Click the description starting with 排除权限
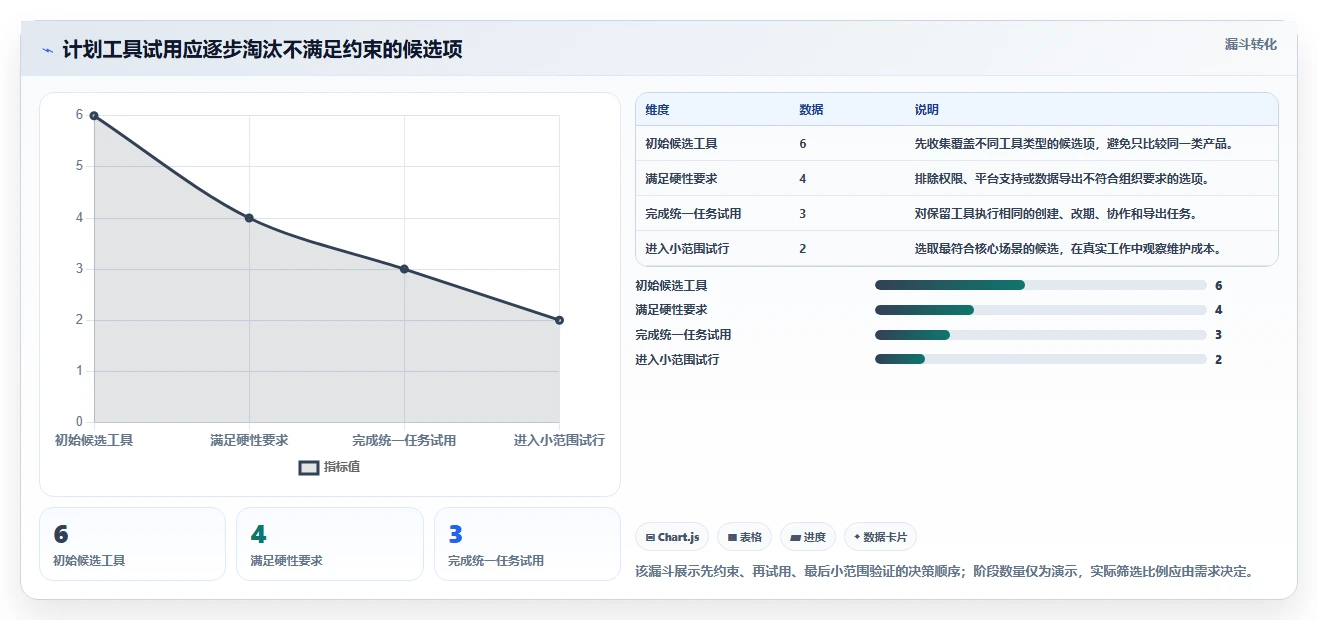Viewport: 1318px width, 620px height. click(1063, 179)
